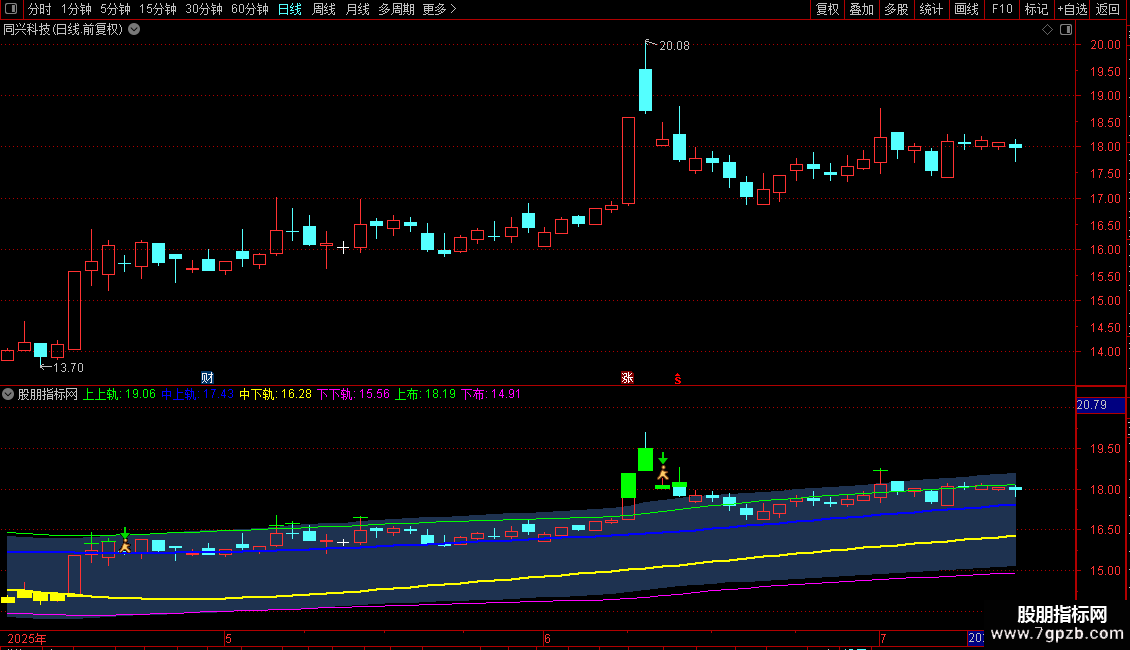1130x650 pixels.
Task: Open dropdown next to 同兴科技 stock title
Action: pyautogui.click(x=134, y=30)
